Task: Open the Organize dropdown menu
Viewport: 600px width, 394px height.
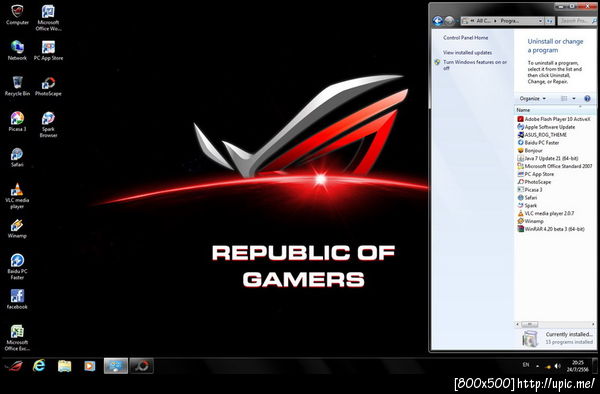Action: (532, 99)
